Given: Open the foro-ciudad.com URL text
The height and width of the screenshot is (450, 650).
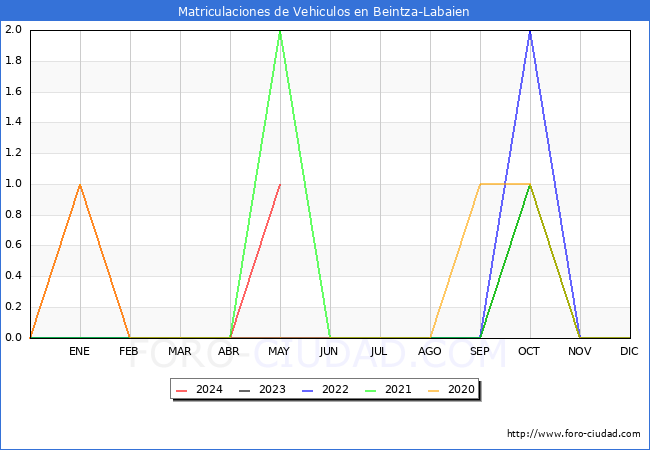Looking at the screenshot, I should click(574, 434).
